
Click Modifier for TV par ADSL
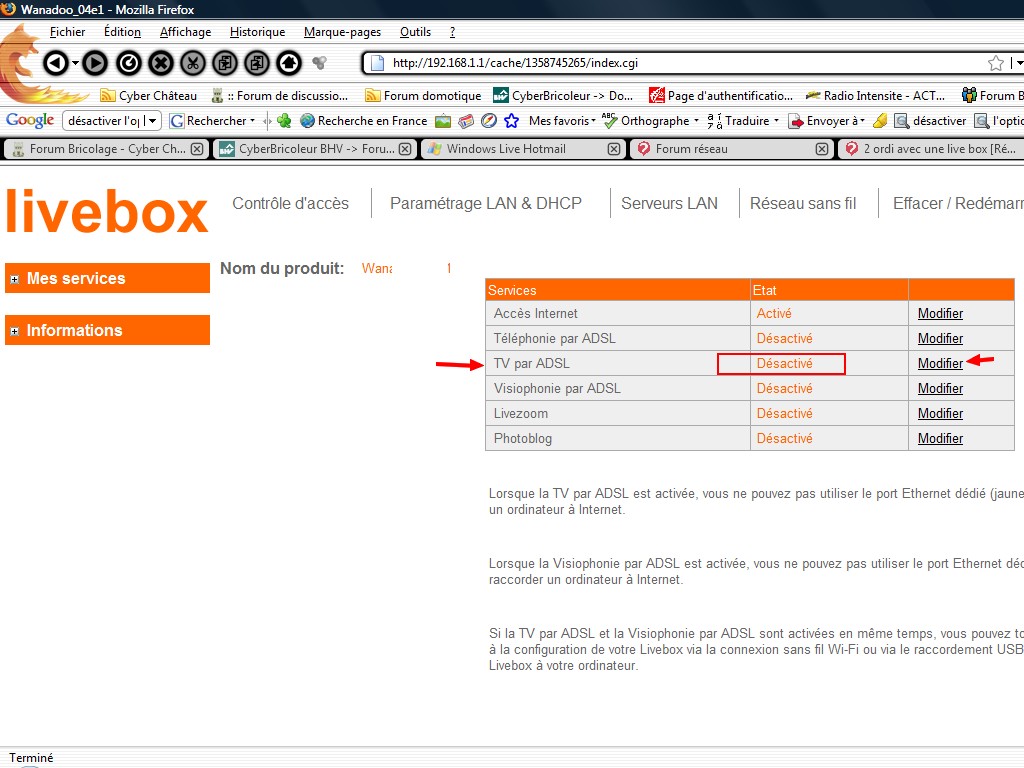point(940,364)
